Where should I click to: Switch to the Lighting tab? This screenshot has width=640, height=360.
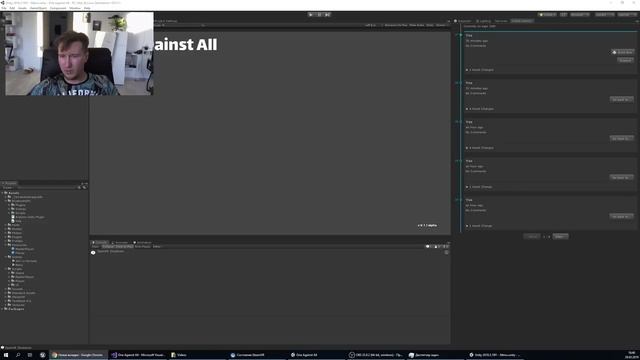484,21
